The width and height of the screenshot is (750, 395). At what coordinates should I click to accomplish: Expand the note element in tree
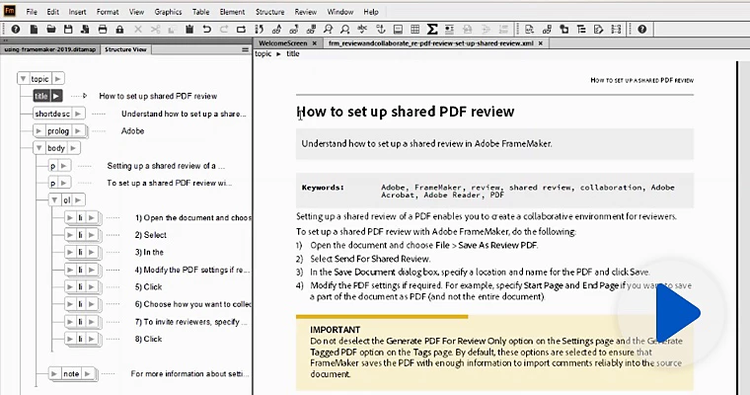point(54,374)
